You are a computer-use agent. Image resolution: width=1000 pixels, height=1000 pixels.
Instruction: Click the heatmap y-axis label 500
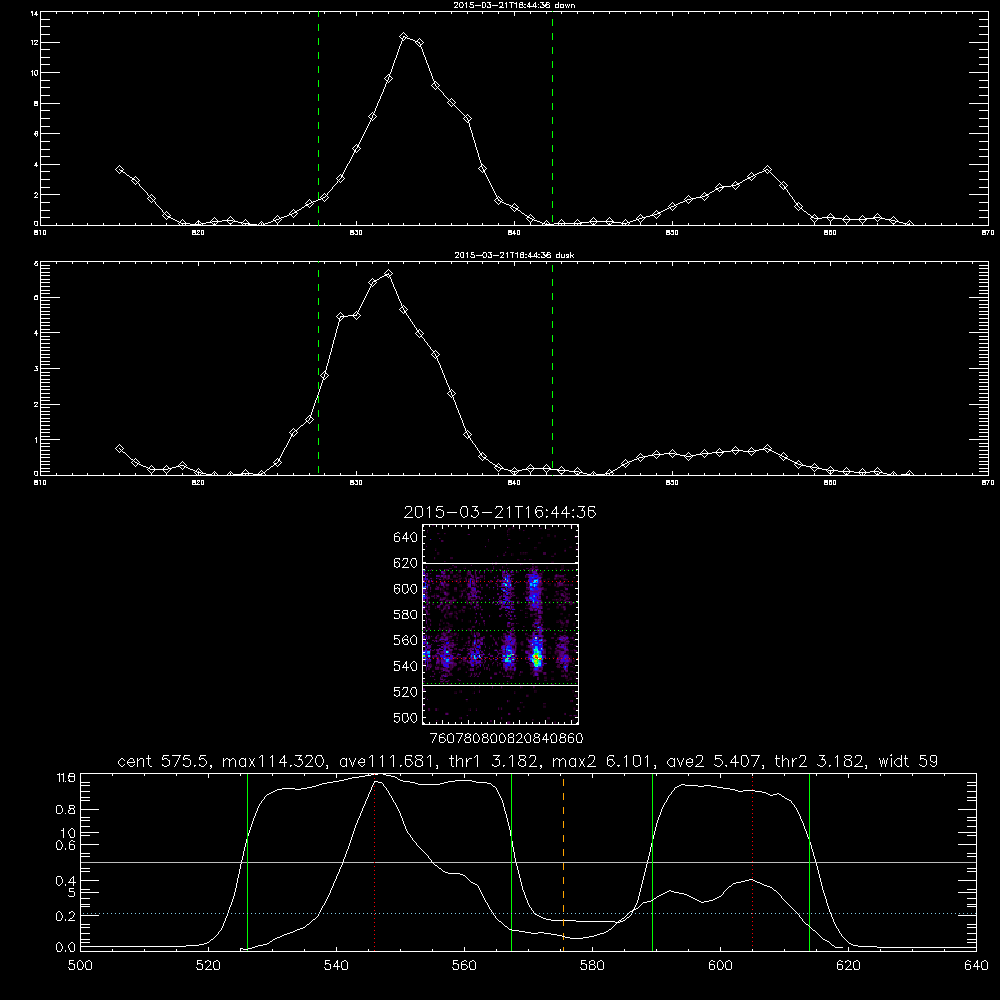click(406, 717)
